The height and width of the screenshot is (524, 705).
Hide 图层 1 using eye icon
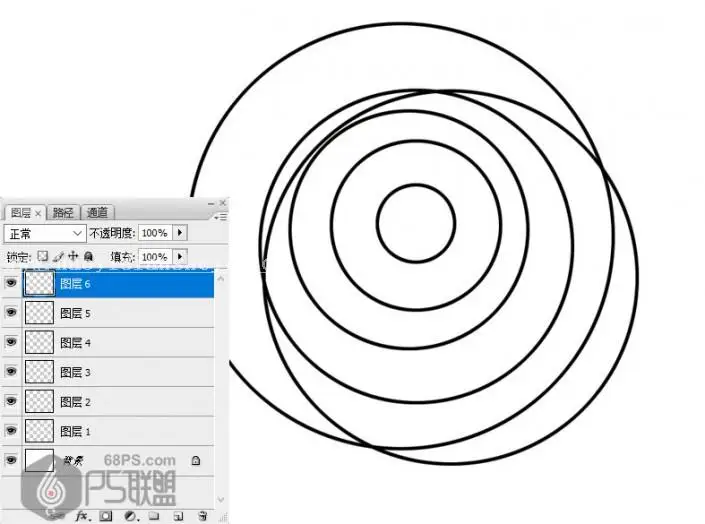pos(11,430)
